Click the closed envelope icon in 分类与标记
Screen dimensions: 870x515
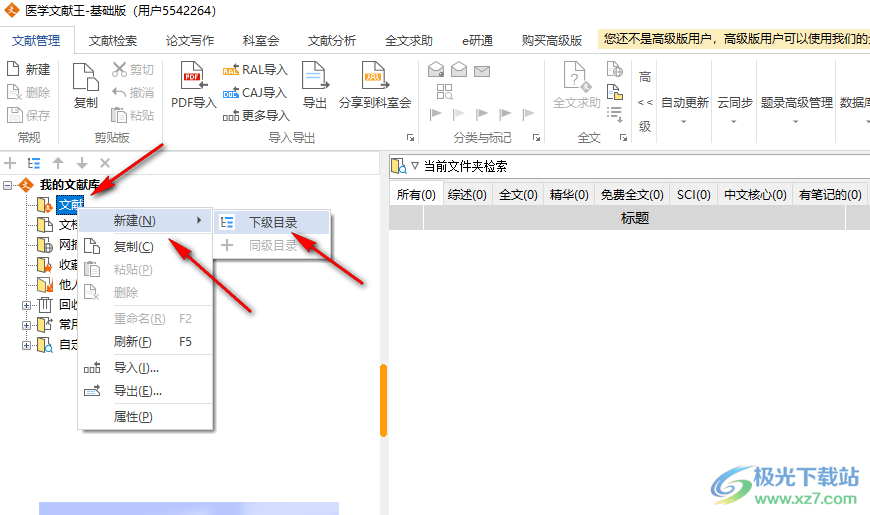pyautogui.click(x=482, y=71)
